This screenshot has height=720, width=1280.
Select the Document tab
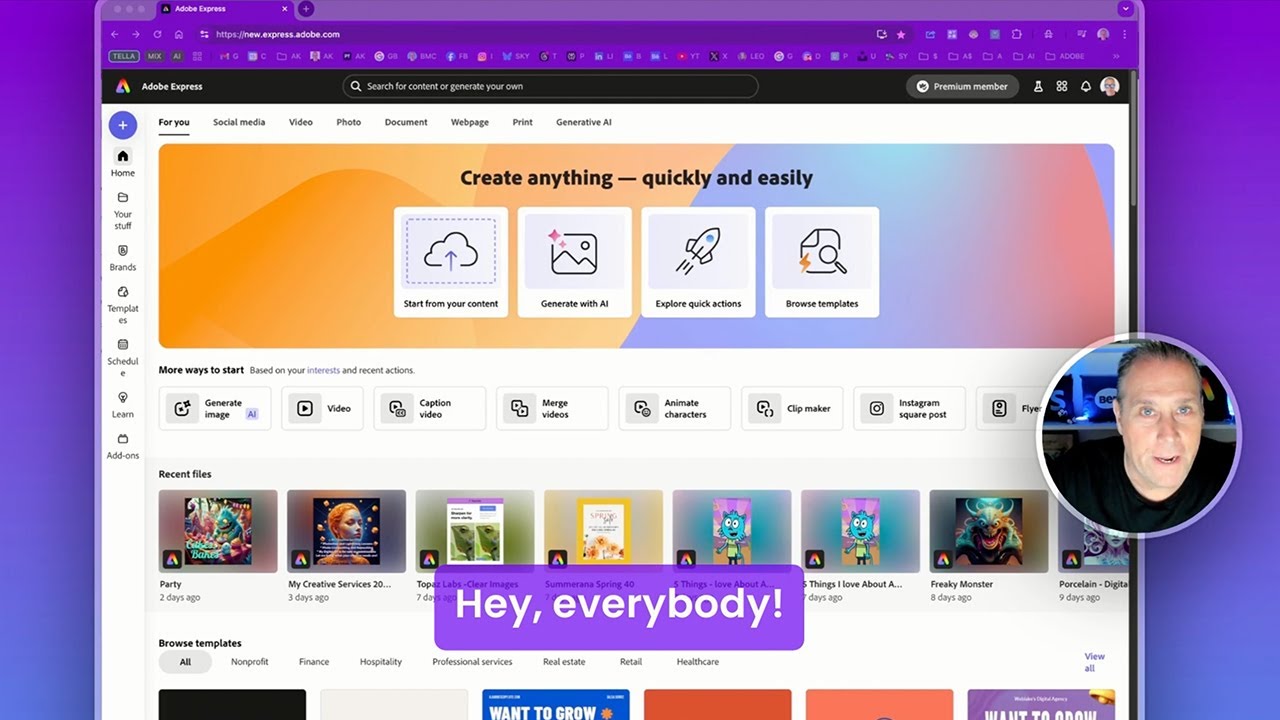click(x=406, y=122)
